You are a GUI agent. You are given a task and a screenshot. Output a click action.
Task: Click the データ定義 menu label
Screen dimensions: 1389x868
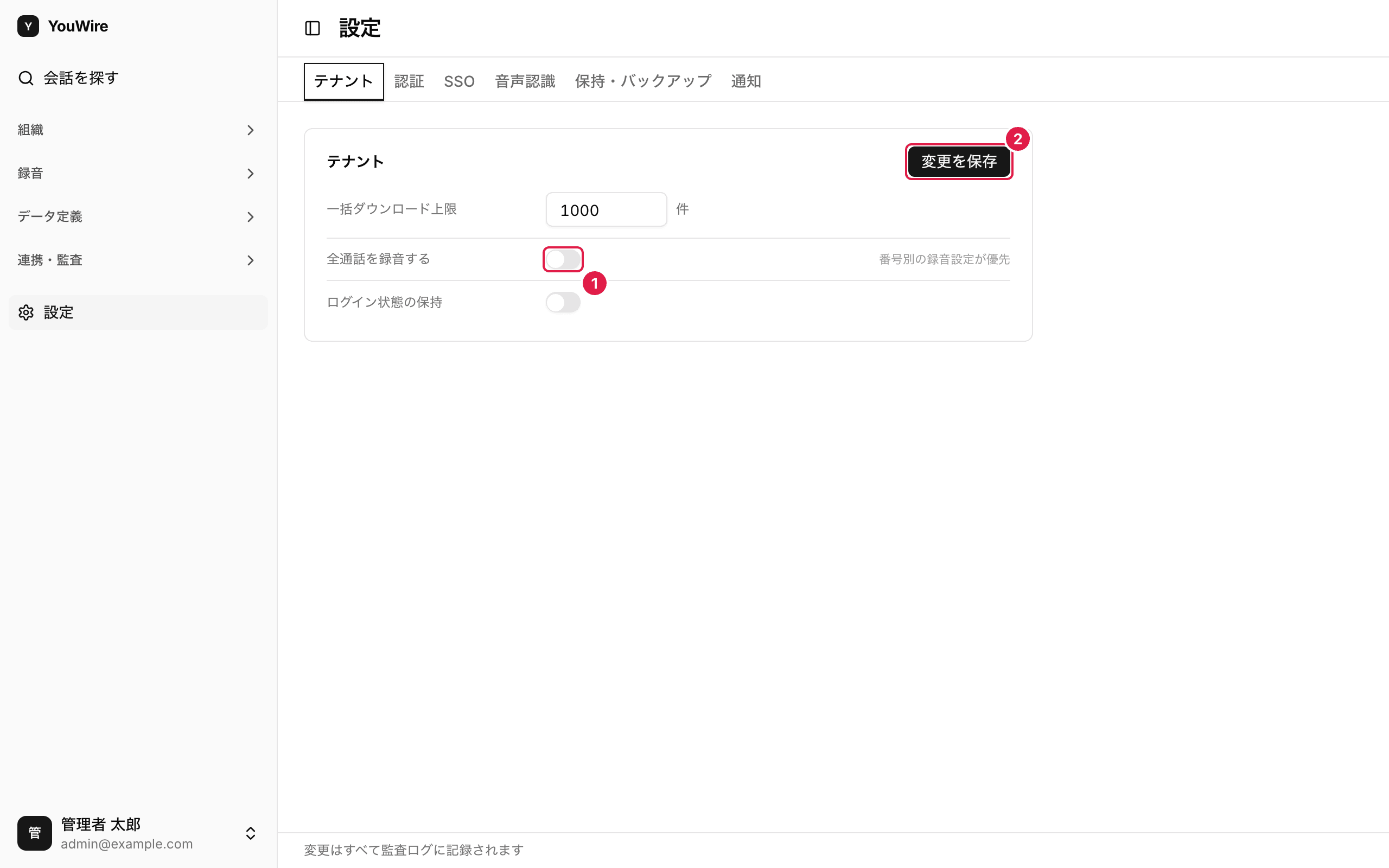point(50,217)
